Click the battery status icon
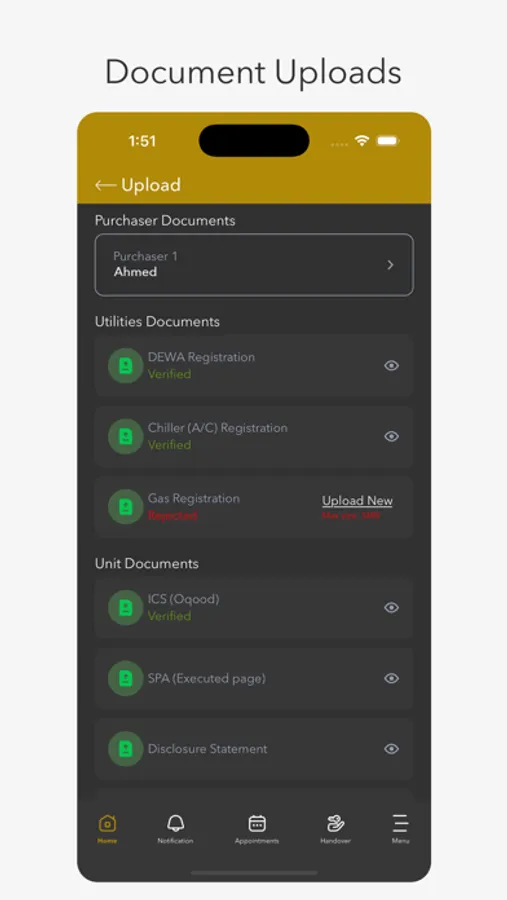 pos(388,141)
